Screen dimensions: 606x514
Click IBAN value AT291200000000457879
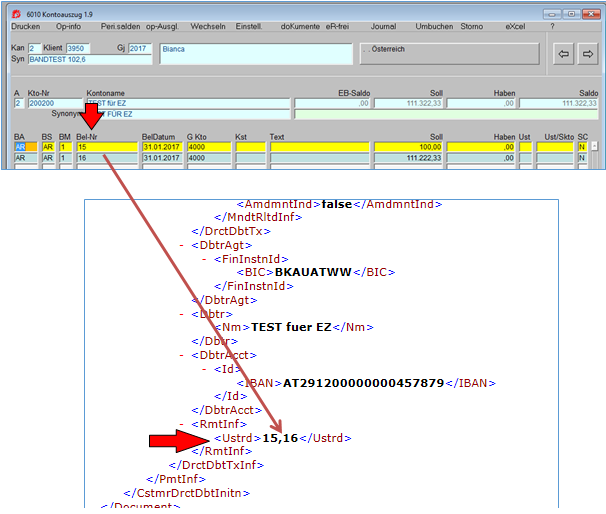tap(364, 383)
